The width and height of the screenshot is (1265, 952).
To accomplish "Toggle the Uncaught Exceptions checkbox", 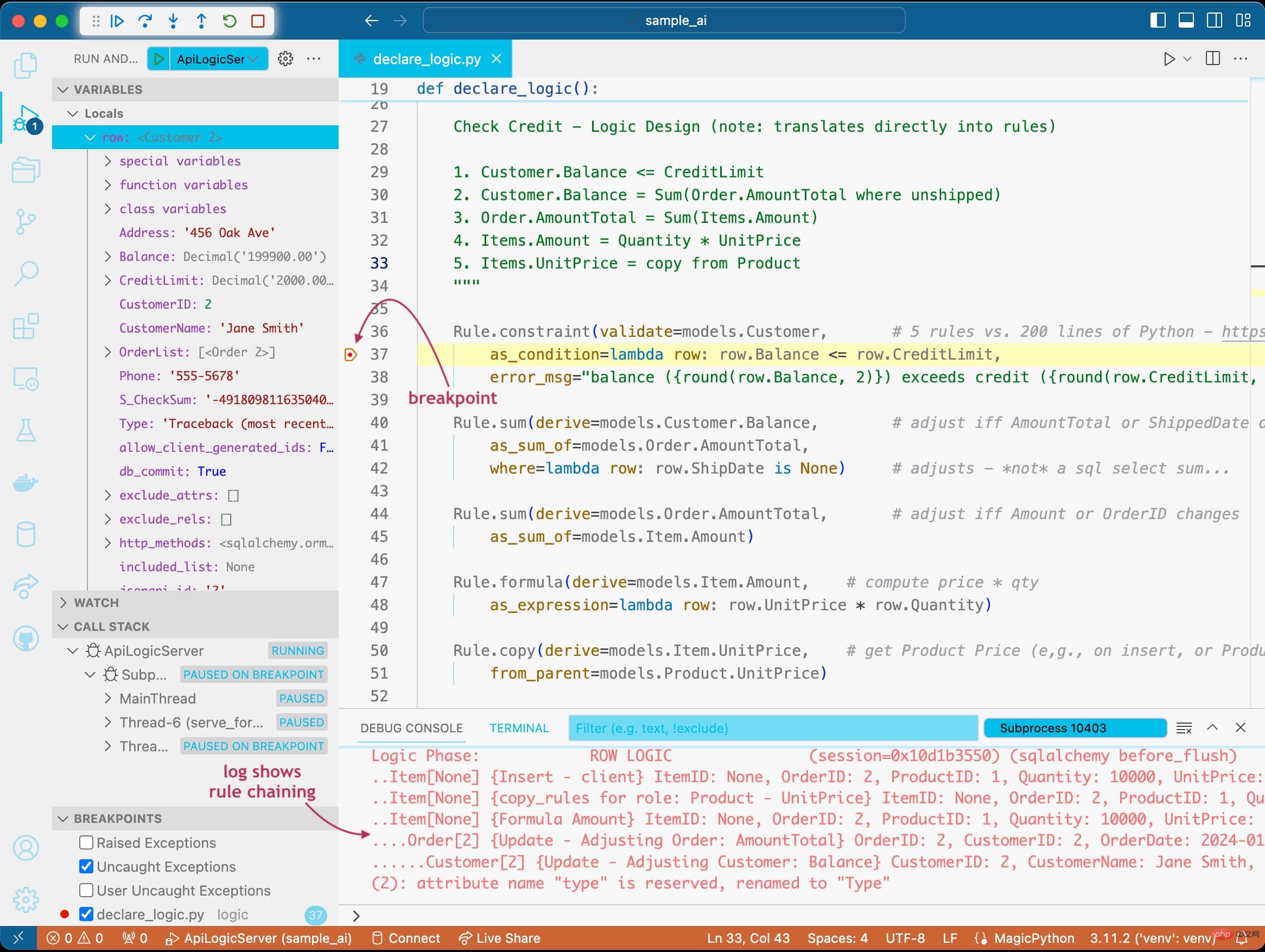I will 85,866.
